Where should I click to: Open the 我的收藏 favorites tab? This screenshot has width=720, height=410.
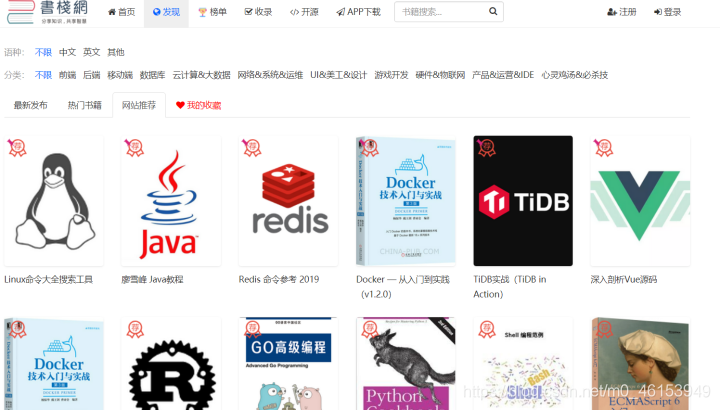[198, 105]
